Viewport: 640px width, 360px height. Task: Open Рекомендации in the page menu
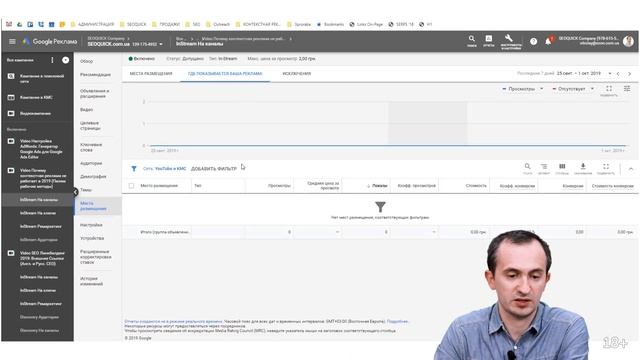click(x=96, y=75)
